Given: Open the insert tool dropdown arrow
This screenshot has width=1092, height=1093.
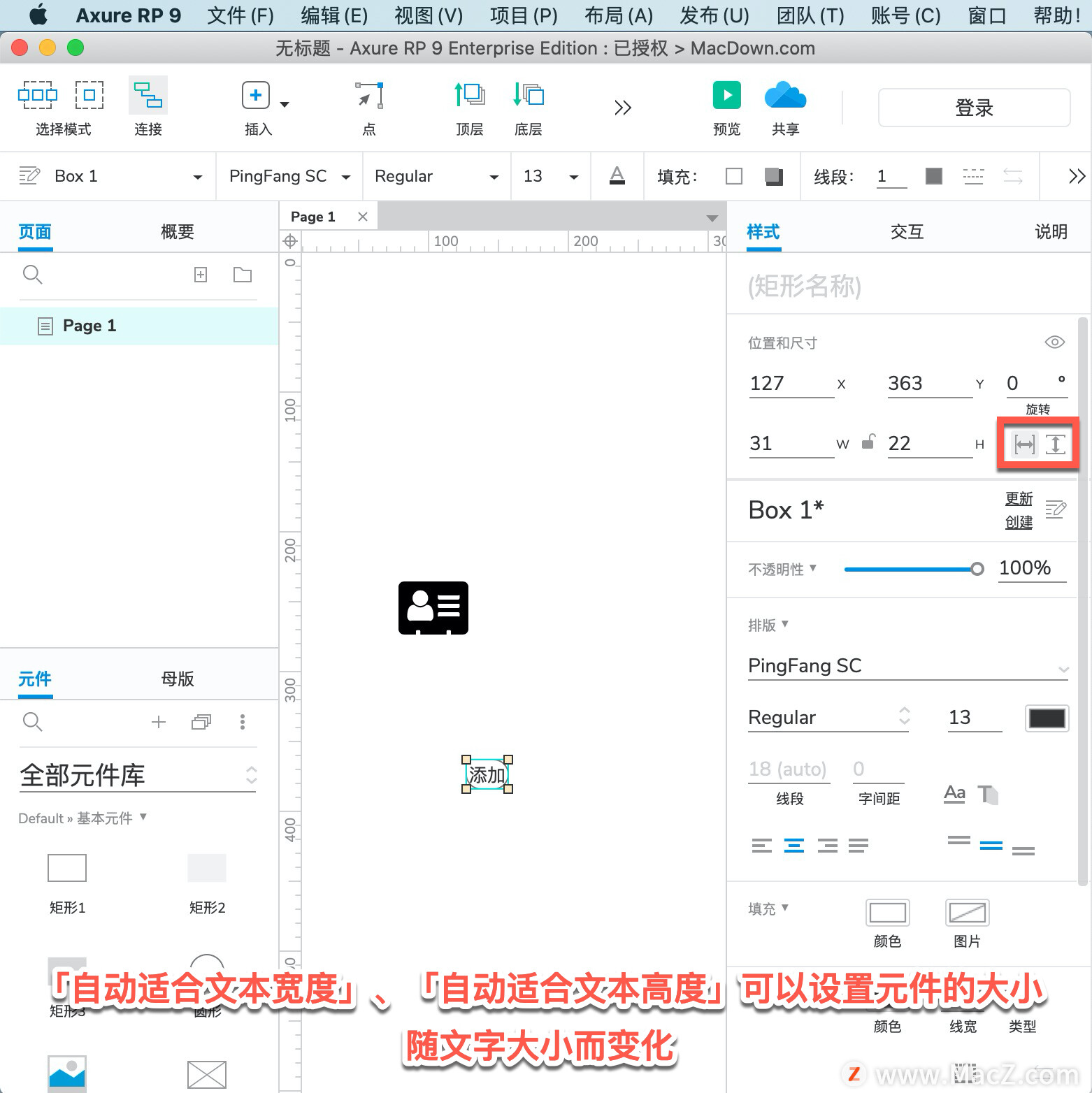Looking at the screenshot, I should tap(285, 105).
